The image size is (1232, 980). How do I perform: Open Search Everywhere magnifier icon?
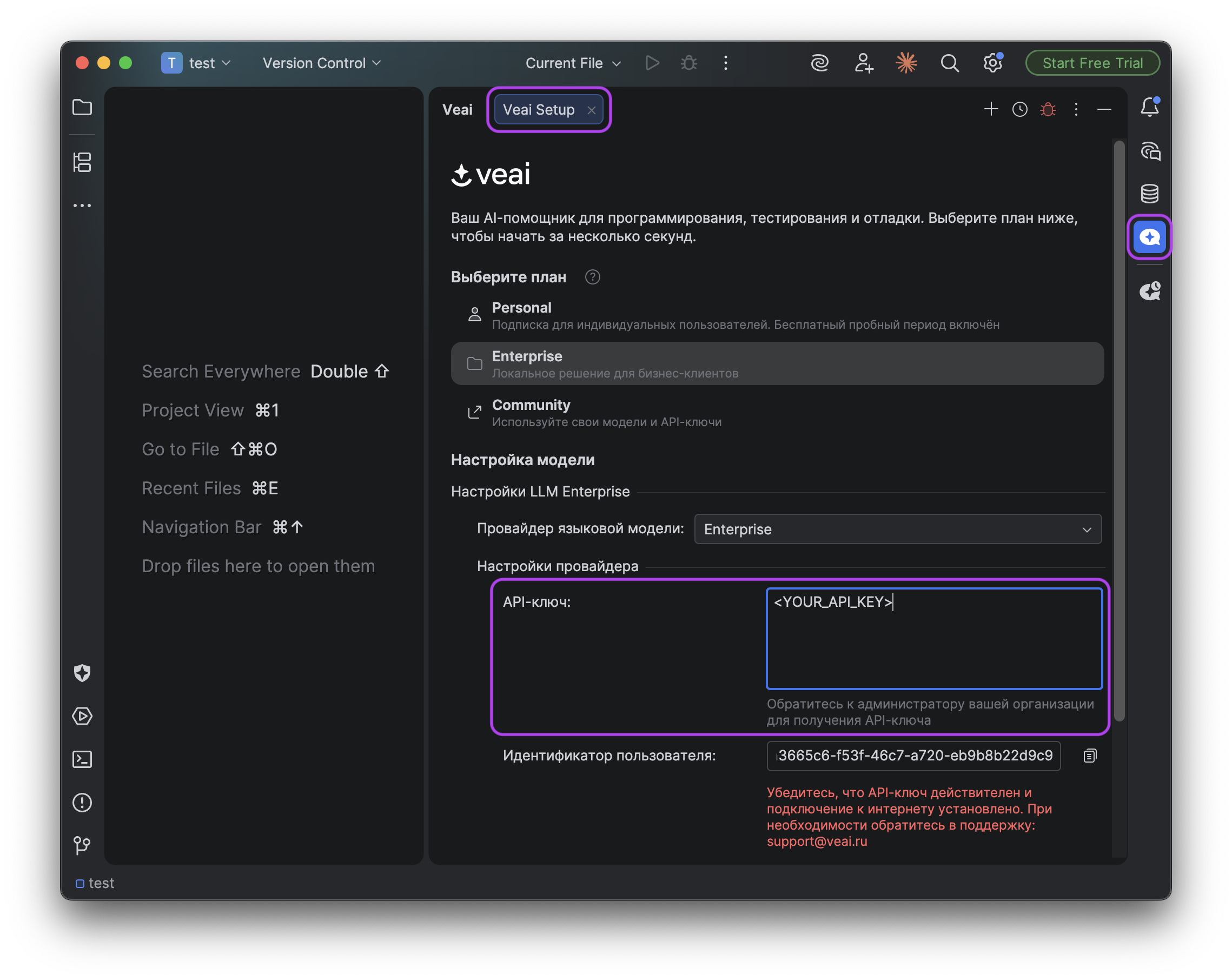[950, 63]
